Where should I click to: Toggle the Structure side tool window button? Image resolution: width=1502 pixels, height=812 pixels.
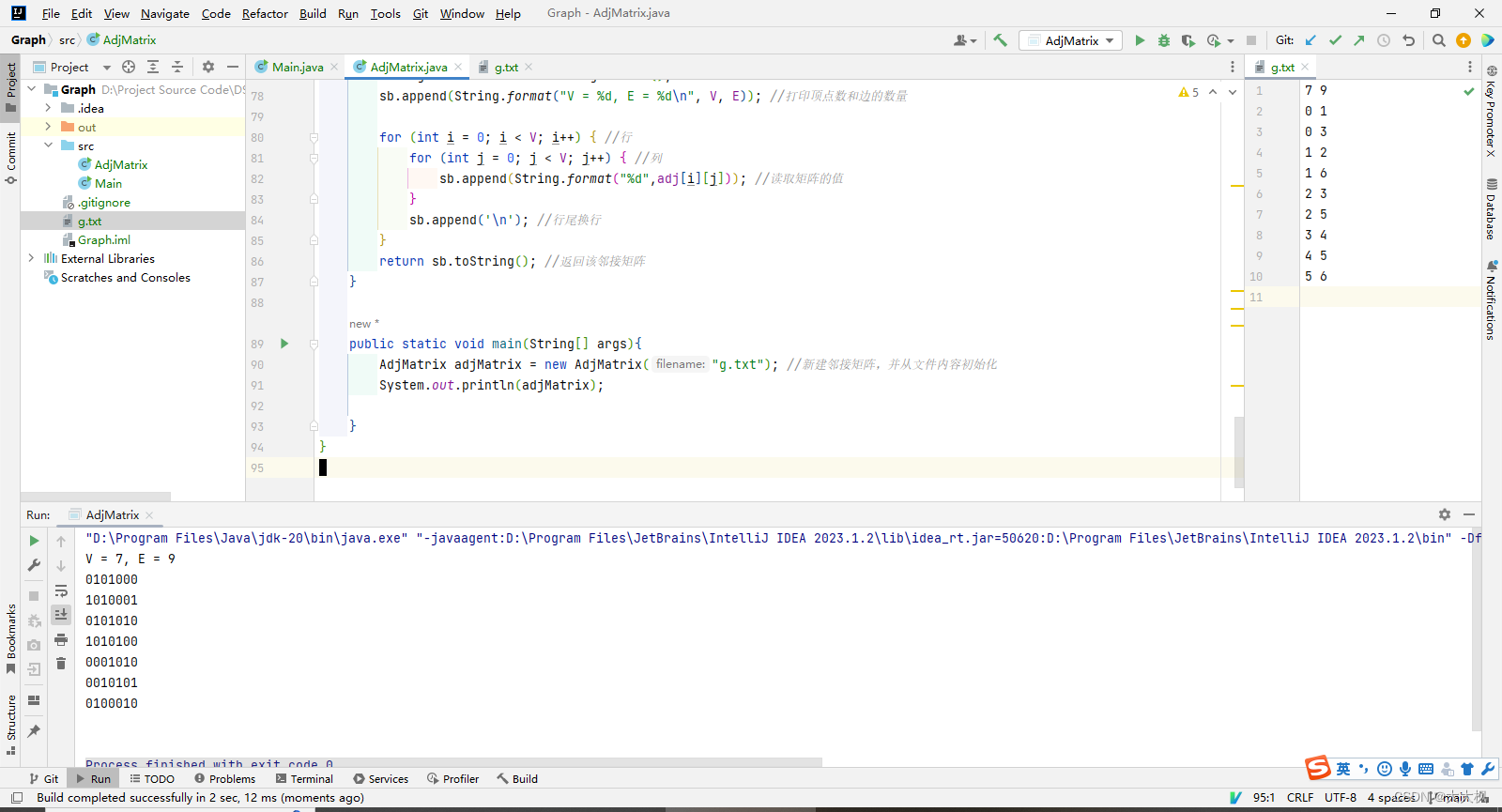pyautogui.click(x=10, y=726)
